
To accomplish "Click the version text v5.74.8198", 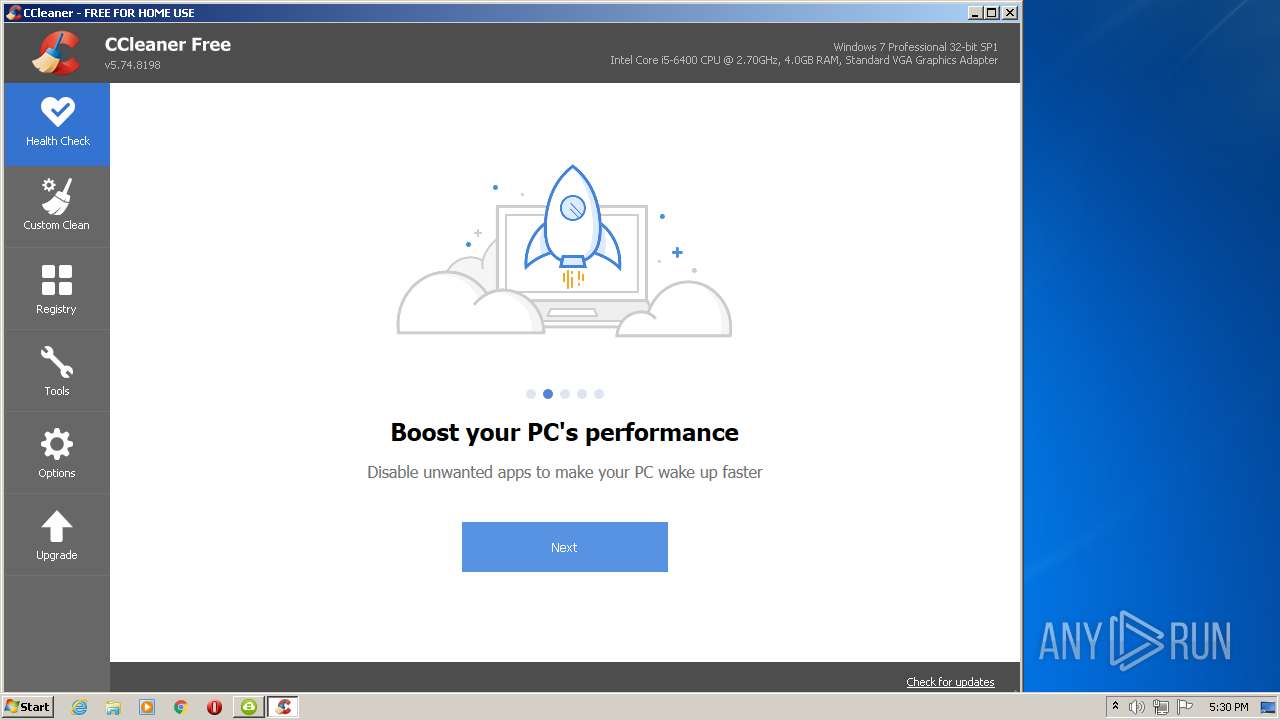I will pyautogui.click(x=132, y=65).
